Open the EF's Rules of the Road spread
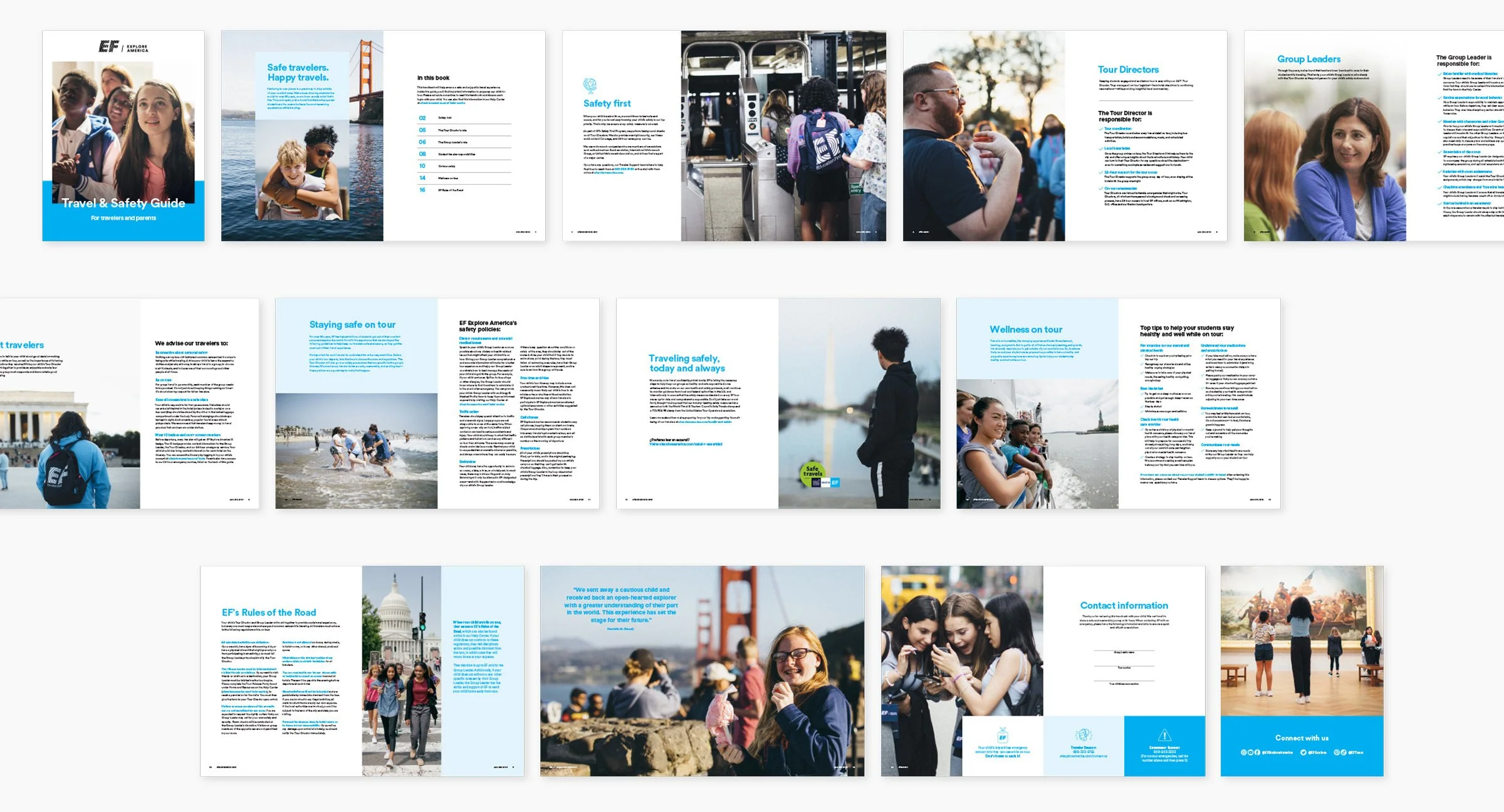This screenshot has width=1504, height=812. pos(362,671)
